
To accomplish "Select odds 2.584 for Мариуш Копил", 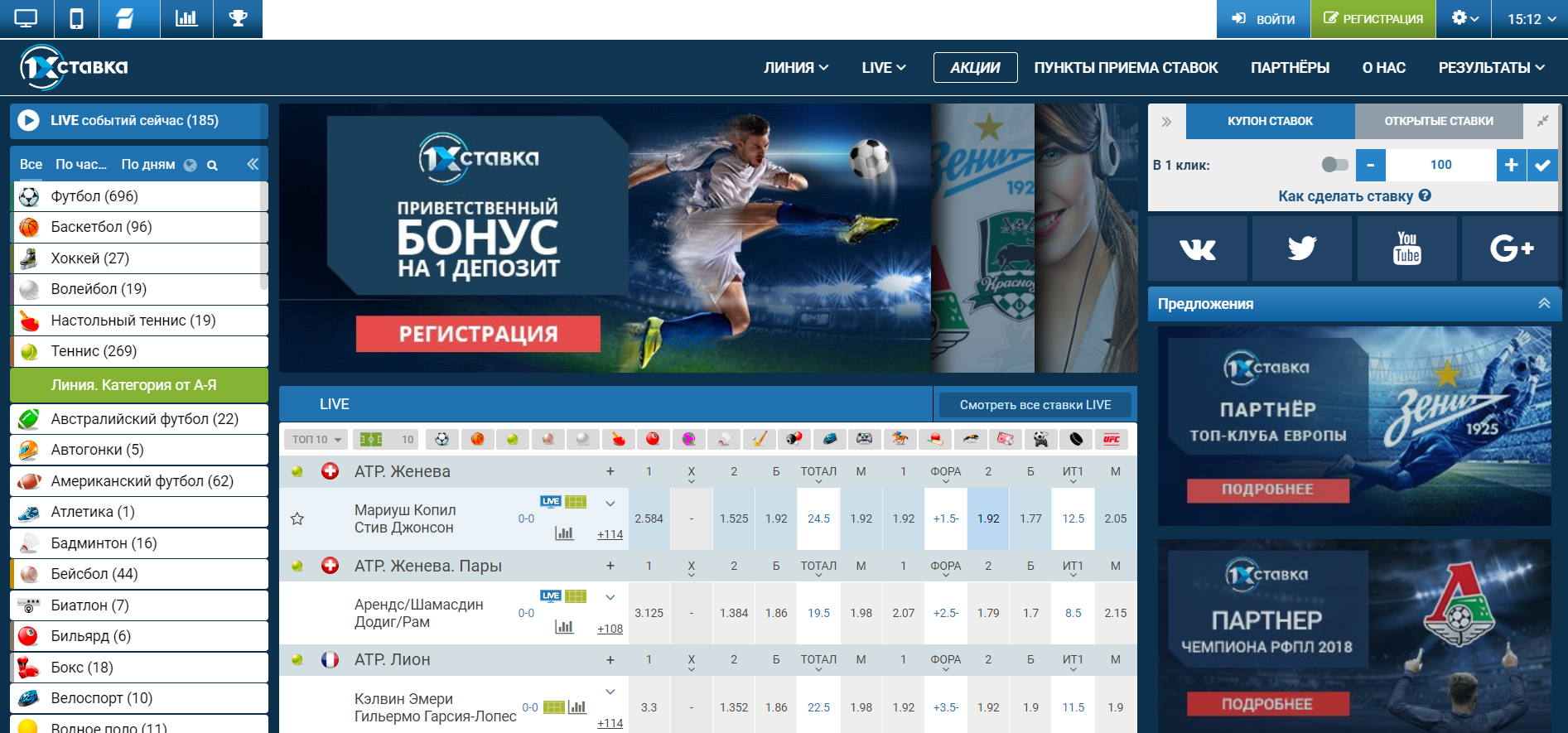I will (x=649, y=518).
